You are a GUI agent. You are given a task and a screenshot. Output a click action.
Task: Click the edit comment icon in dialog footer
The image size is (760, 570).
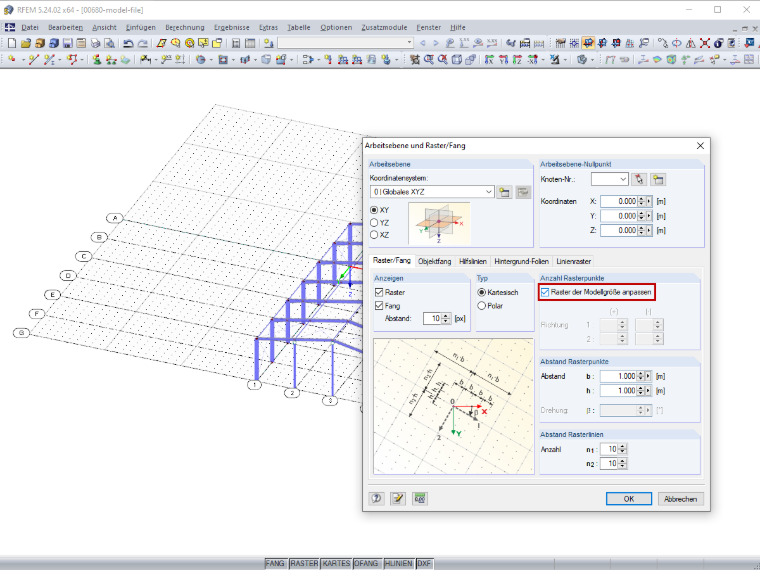(398, 498)
